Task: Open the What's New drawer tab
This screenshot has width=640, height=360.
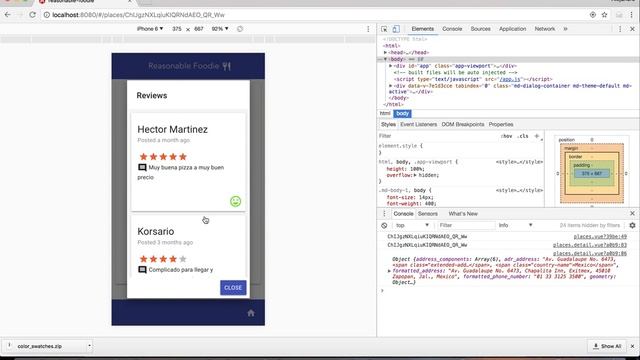Action: point(463,214)
